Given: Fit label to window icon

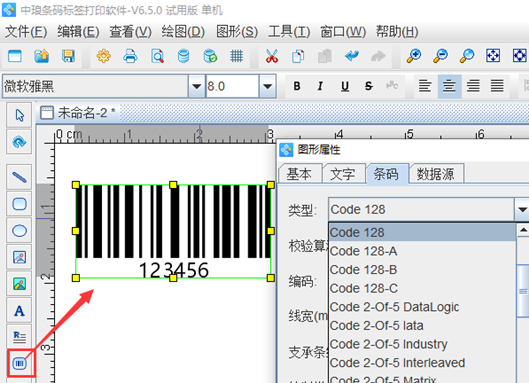Looking at the screenshot, I should click(493, 56).
